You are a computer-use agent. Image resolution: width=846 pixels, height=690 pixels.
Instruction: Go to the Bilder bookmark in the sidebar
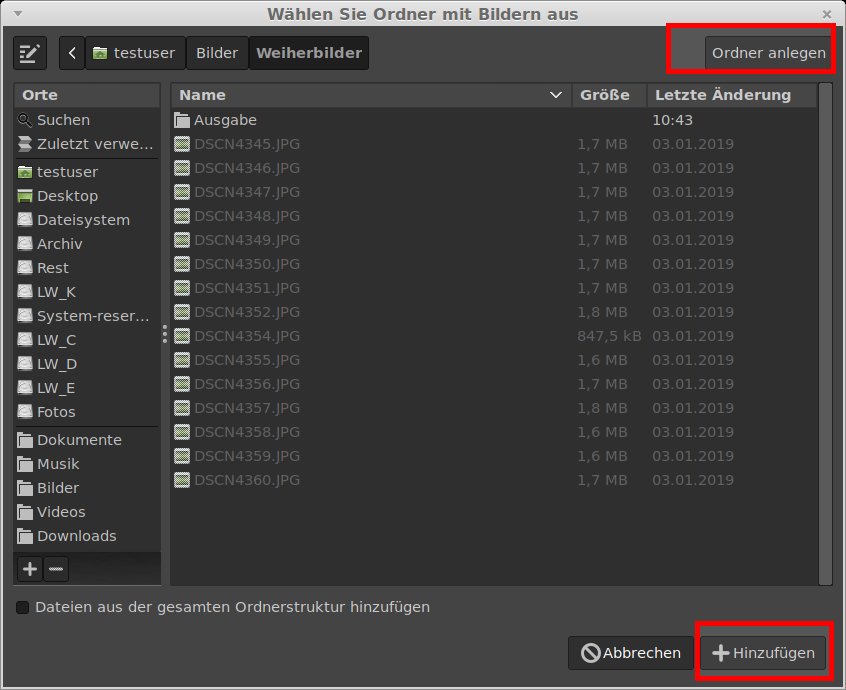tap(87, 488)
